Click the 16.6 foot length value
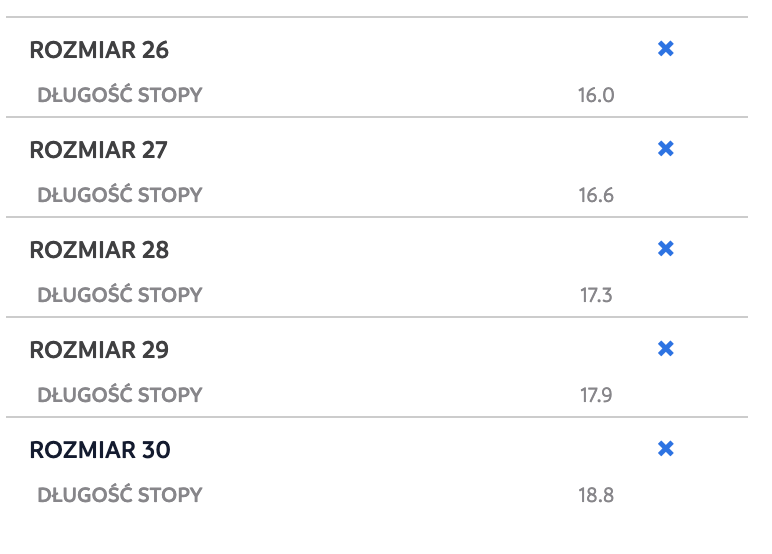 [x=596, y=196]
